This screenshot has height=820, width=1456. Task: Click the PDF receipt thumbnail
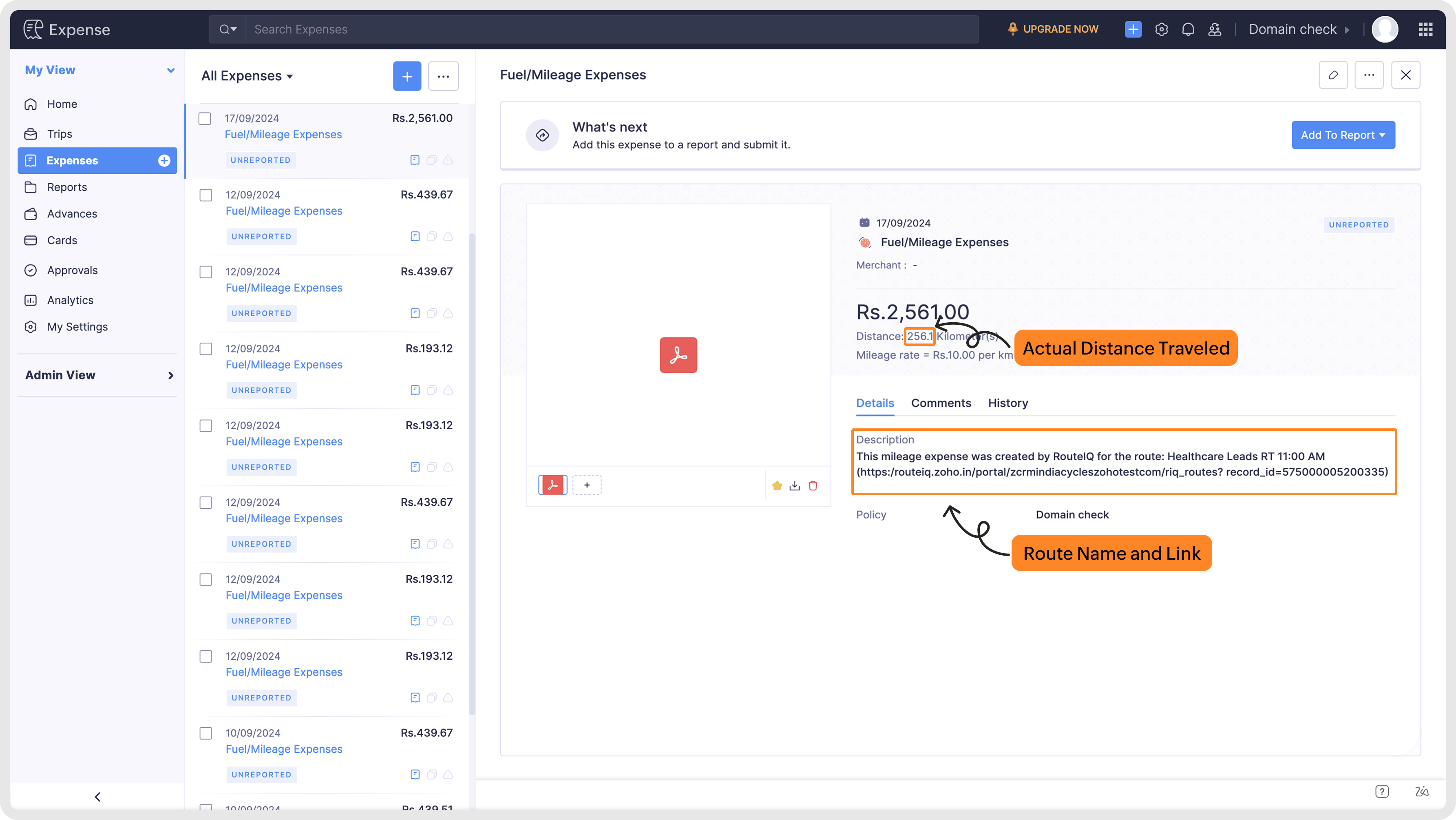pos(552,485)
